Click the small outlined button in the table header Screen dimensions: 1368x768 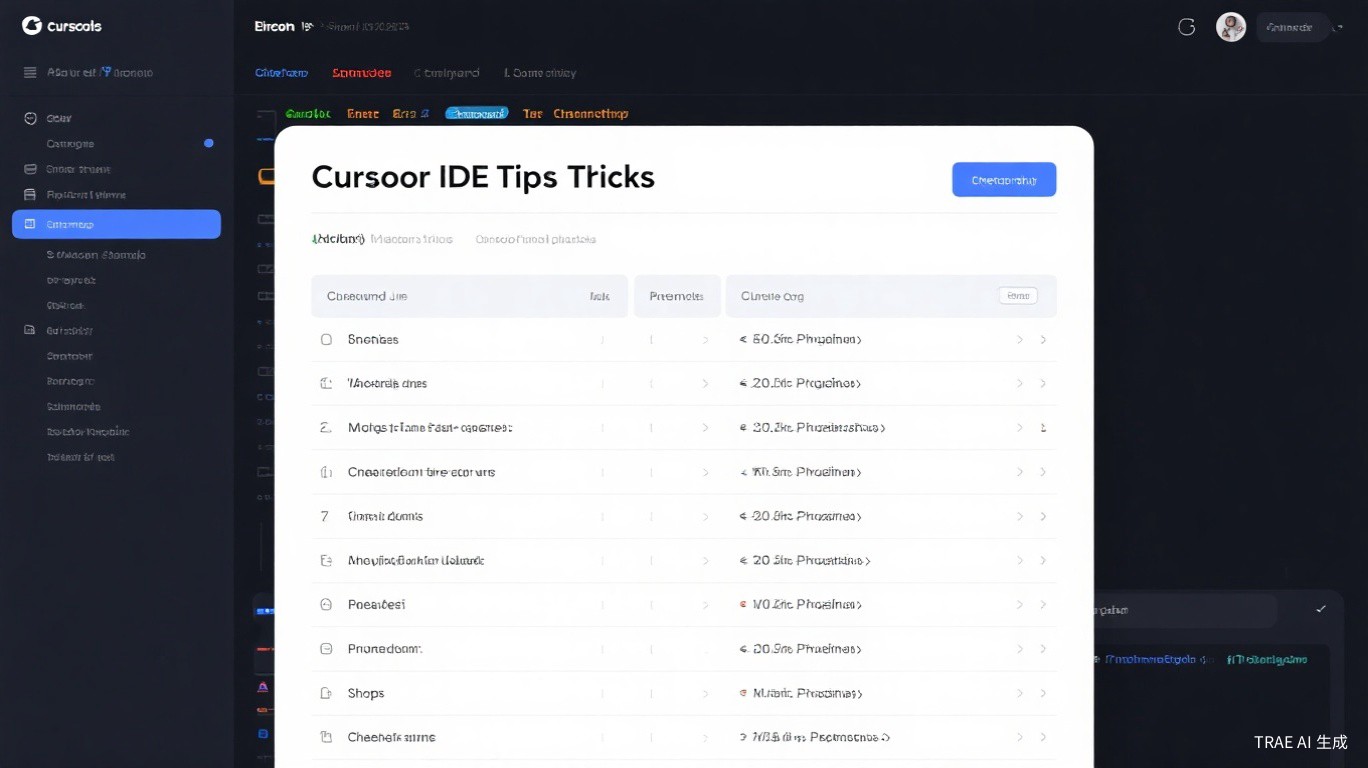tap(1018, 296)
